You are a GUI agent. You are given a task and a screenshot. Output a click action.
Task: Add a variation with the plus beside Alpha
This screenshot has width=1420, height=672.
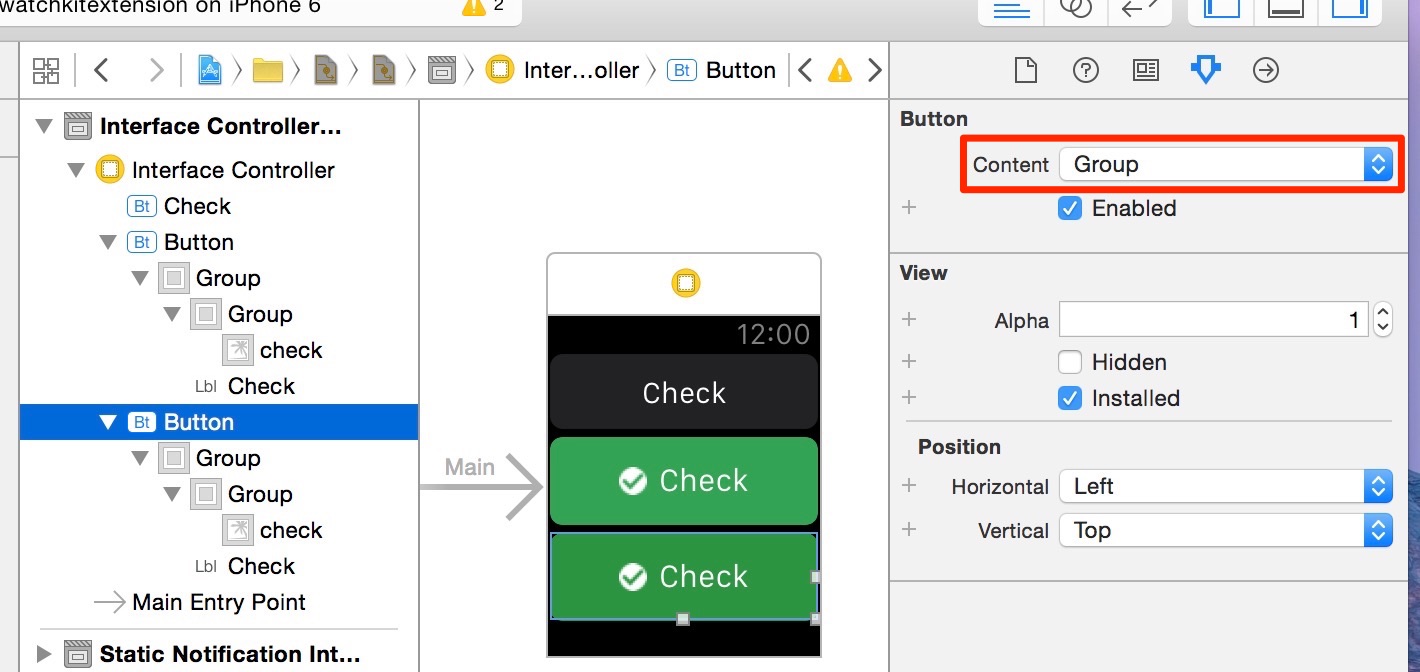pyautogui.click(x=909, y=319)
